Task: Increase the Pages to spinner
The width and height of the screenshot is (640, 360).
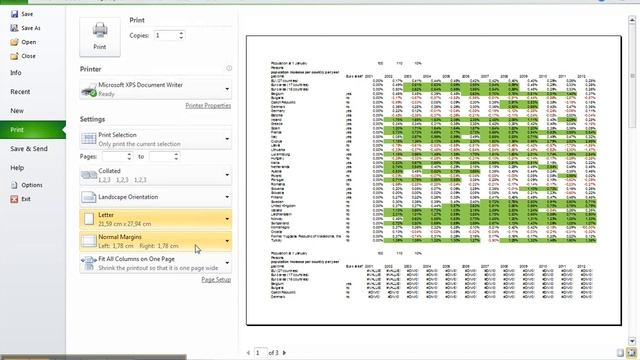Action: 176,154
